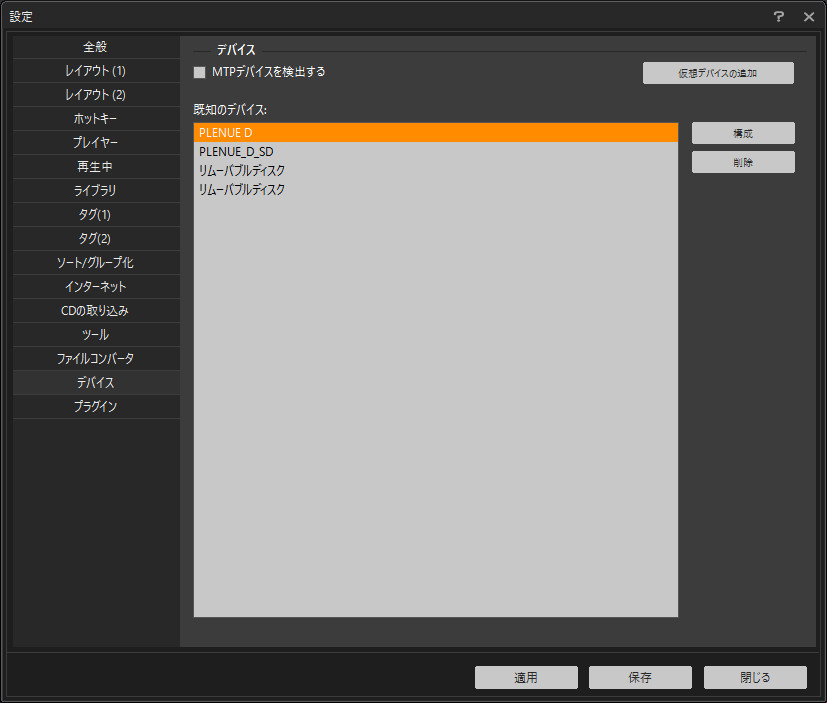This screenshot has height=703, width=827.
Task: Open the ライブラリ settings page
Action: point(96,191)
